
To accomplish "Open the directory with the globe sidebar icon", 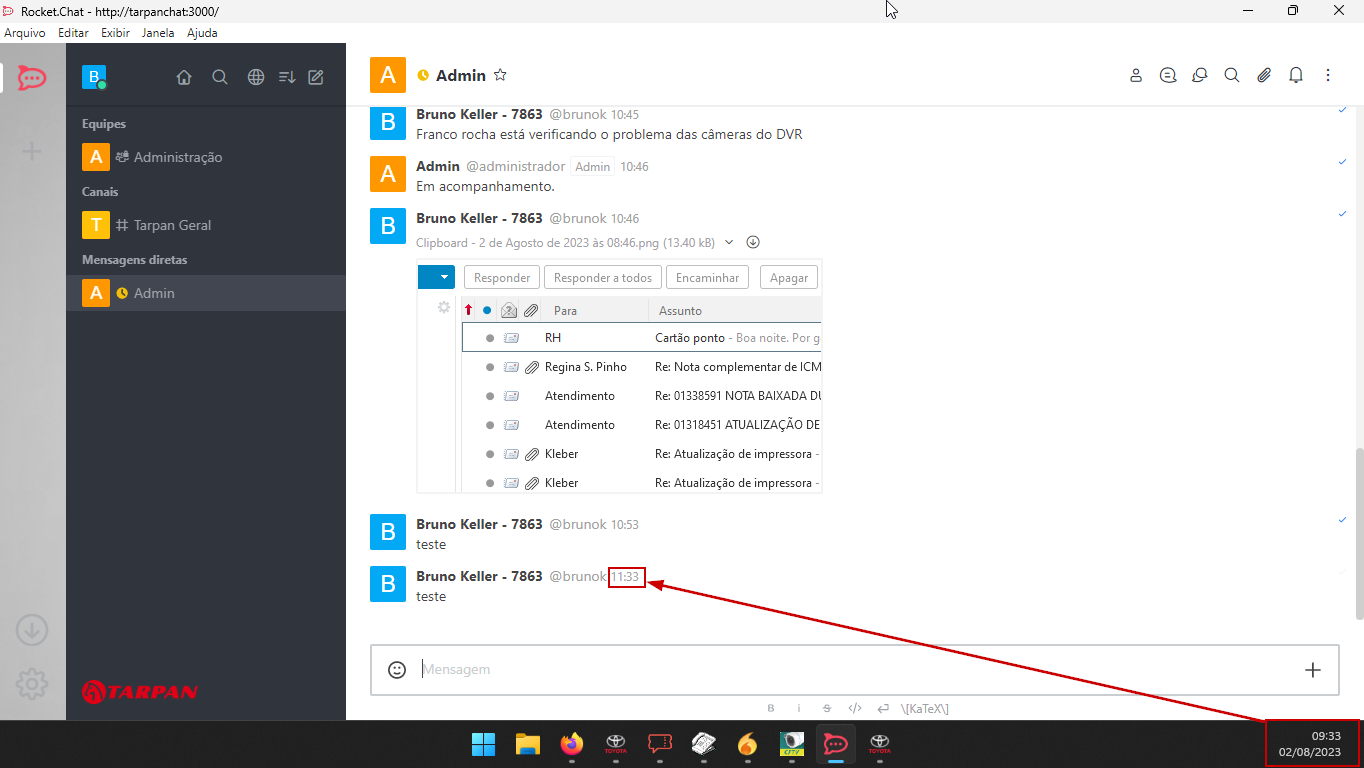I will coord(256,77).
